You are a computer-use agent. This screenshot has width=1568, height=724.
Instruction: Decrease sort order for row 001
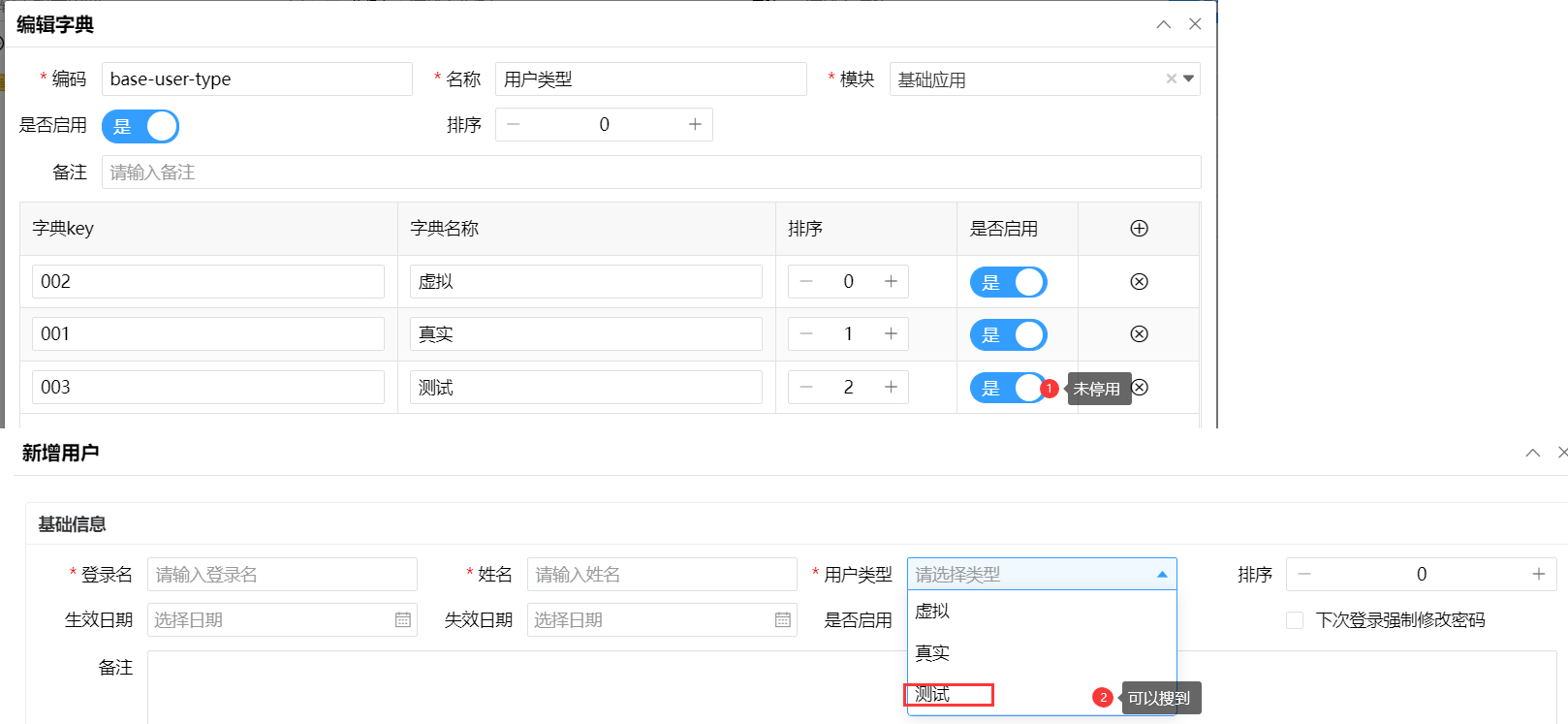806,333
